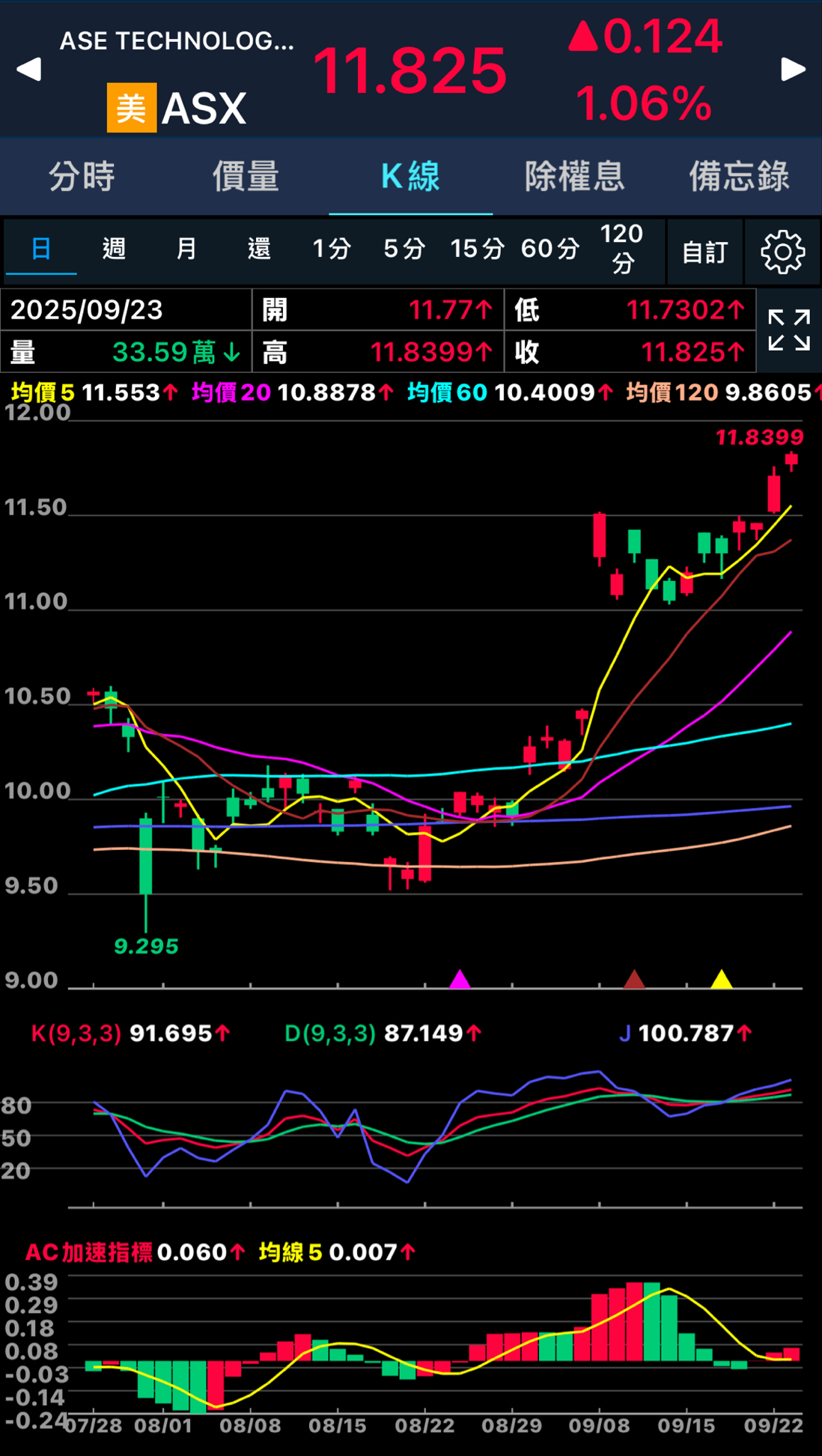Image resolution: width=822 pixels, height=1456 pixels.
Task: Tap the magenta triangle marker on chart
Action: 460,979
